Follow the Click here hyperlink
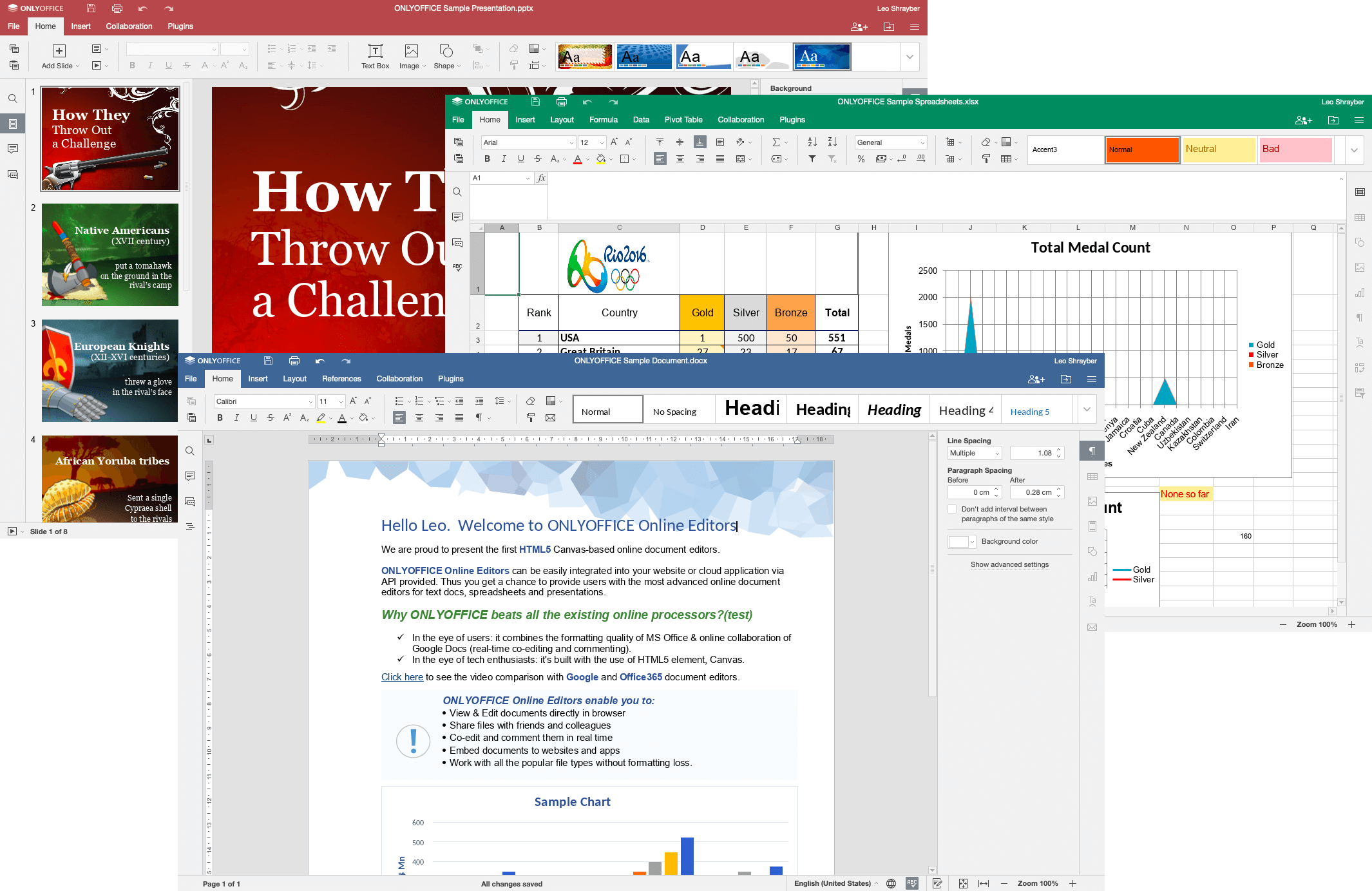Image resolution: width=1372 pixels, height=891 pixels. pos(402,677)
